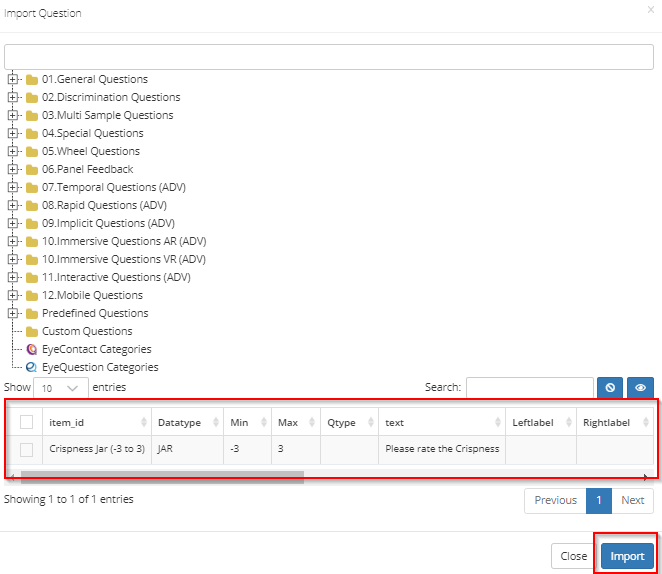Sort table by item_id column header
The height and width of the screenshot is (574, 662).
tap(95, 422)
